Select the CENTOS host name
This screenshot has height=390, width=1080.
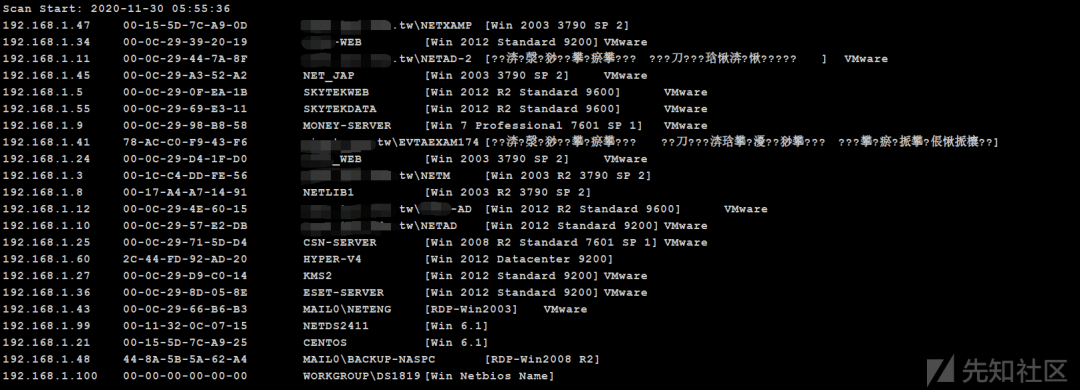click(x=324, y=342)
